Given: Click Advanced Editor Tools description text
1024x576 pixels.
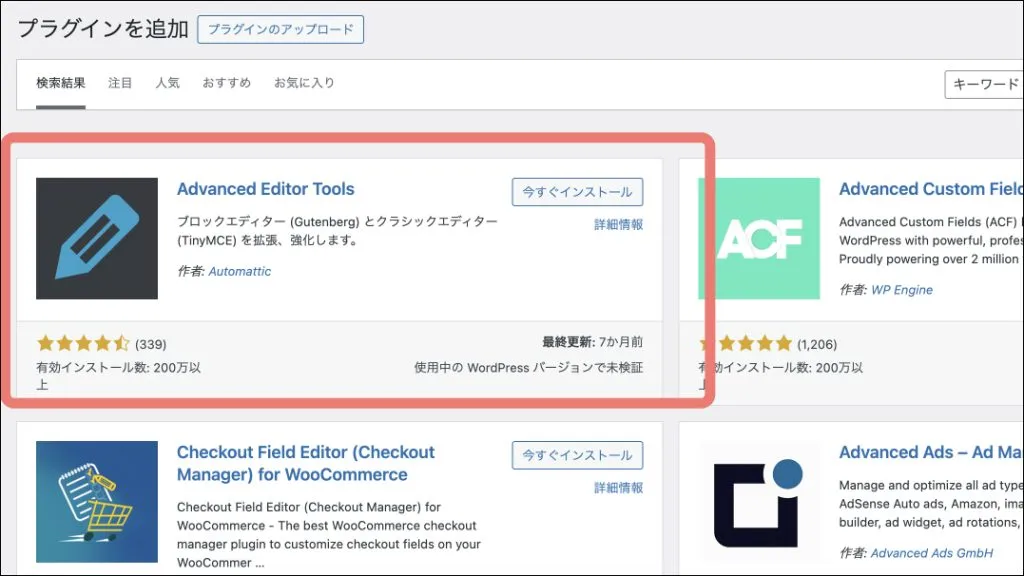Looking at the screenshot, I should 337,231.
